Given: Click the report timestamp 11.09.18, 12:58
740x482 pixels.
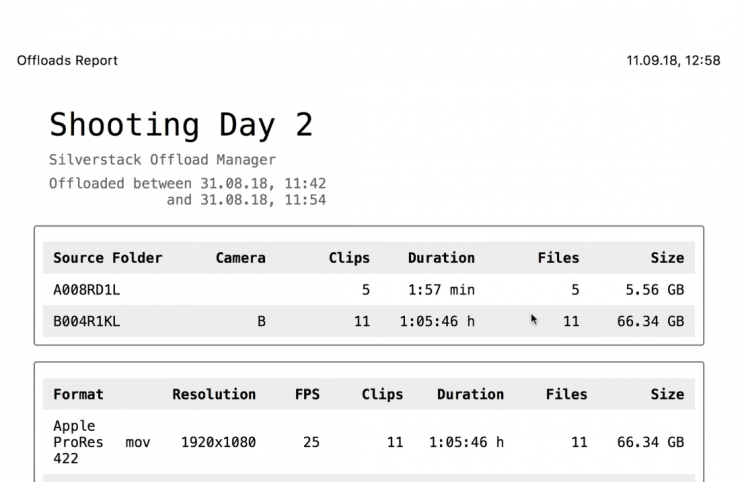Looking at the screenshot, I should click(673, 61).
